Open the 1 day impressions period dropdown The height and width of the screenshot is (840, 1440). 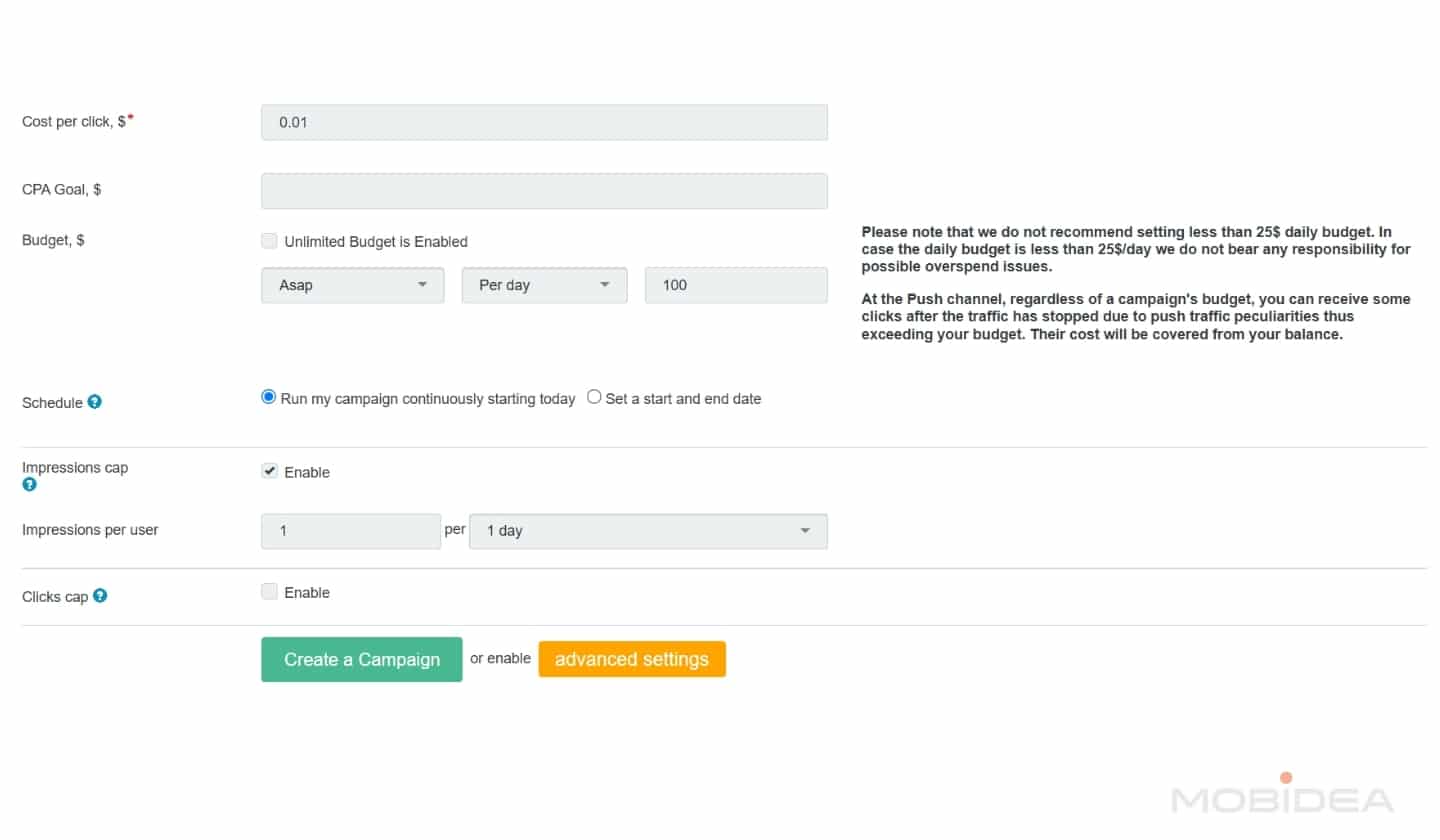click(647, 531)
